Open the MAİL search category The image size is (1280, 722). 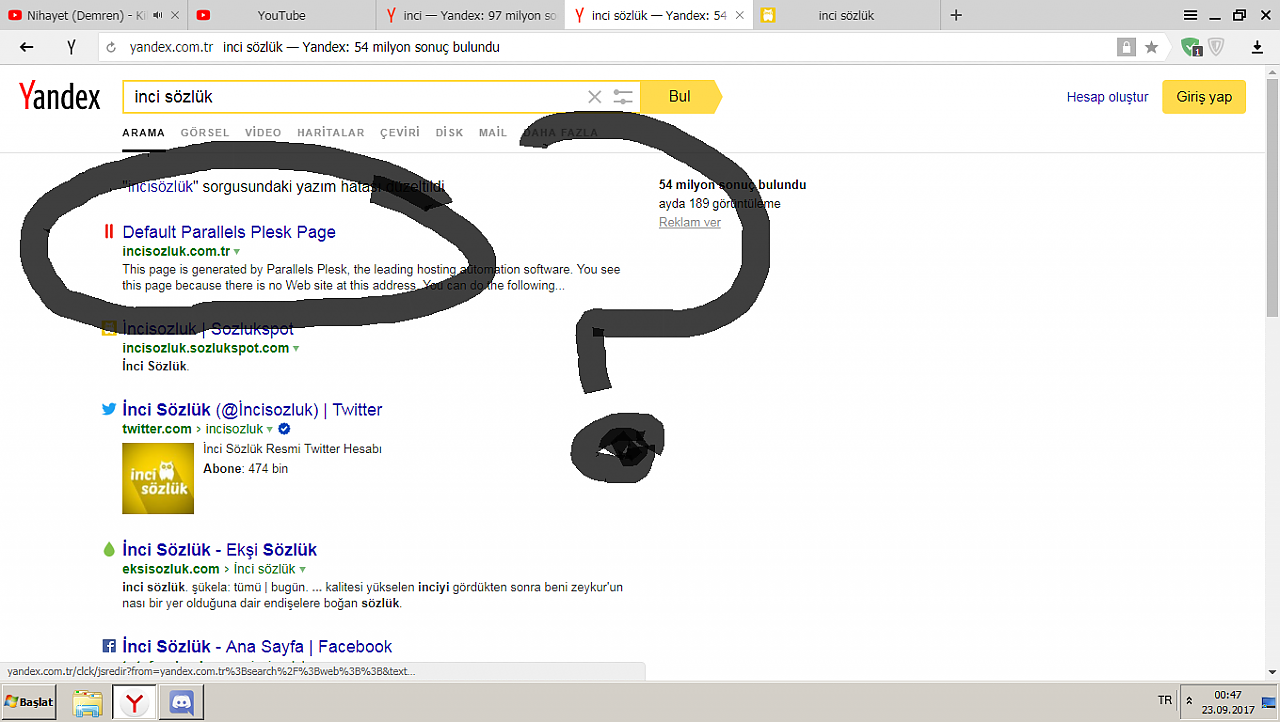[x=493, y=132]
